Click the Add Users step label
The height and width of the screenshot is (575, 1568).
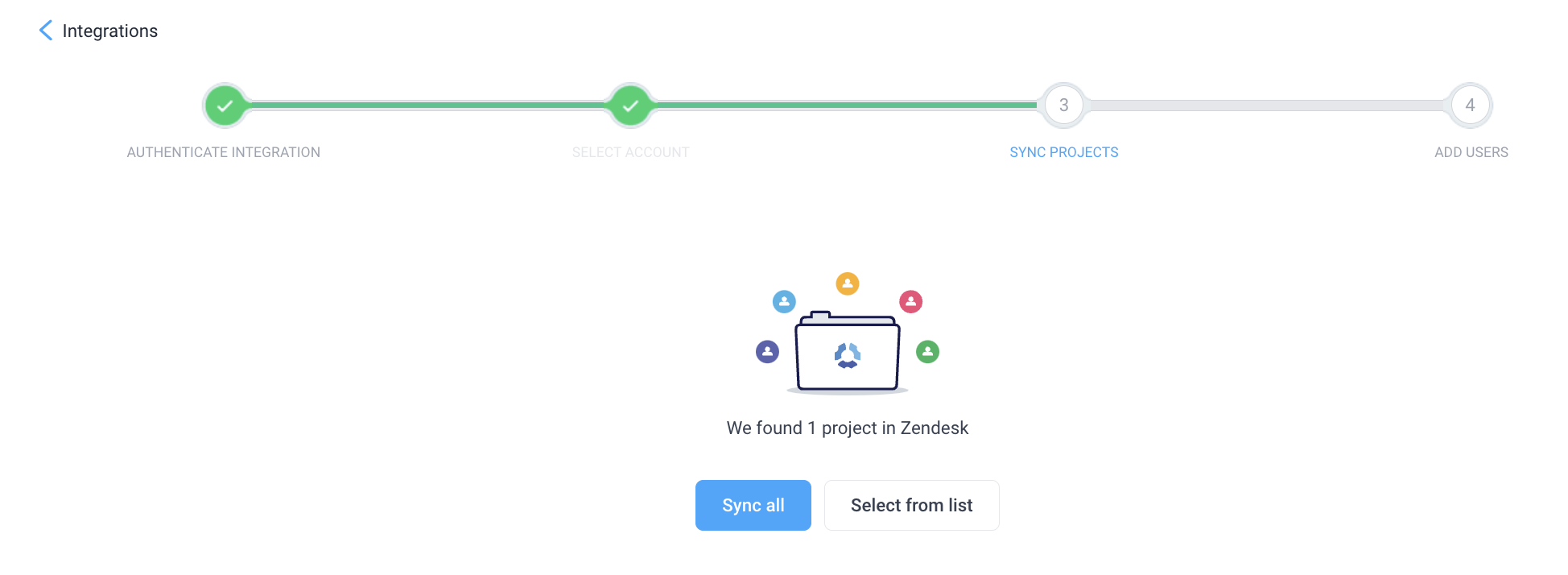(x=1471, y=152)
